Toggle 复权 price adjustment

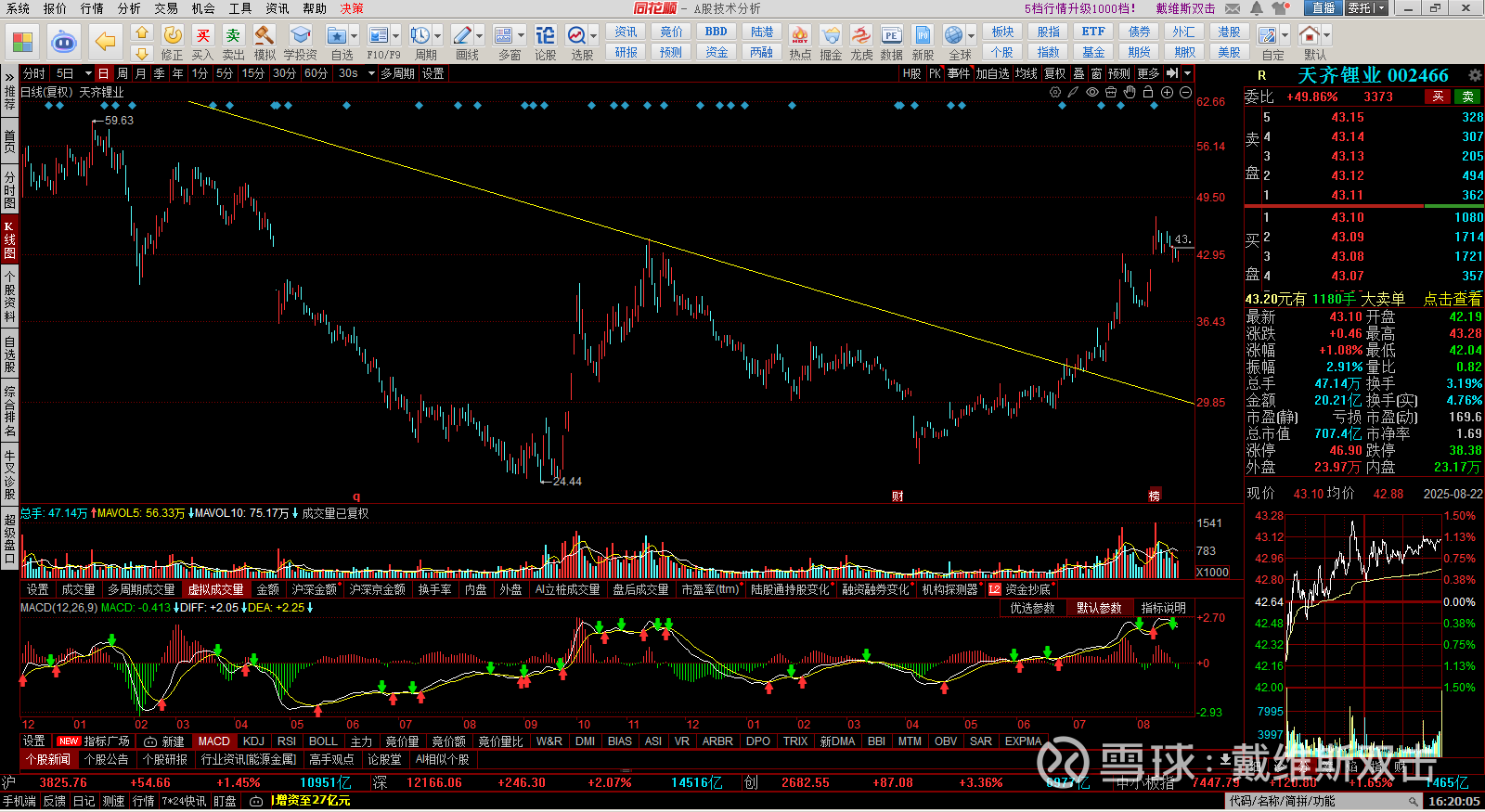1055,73
